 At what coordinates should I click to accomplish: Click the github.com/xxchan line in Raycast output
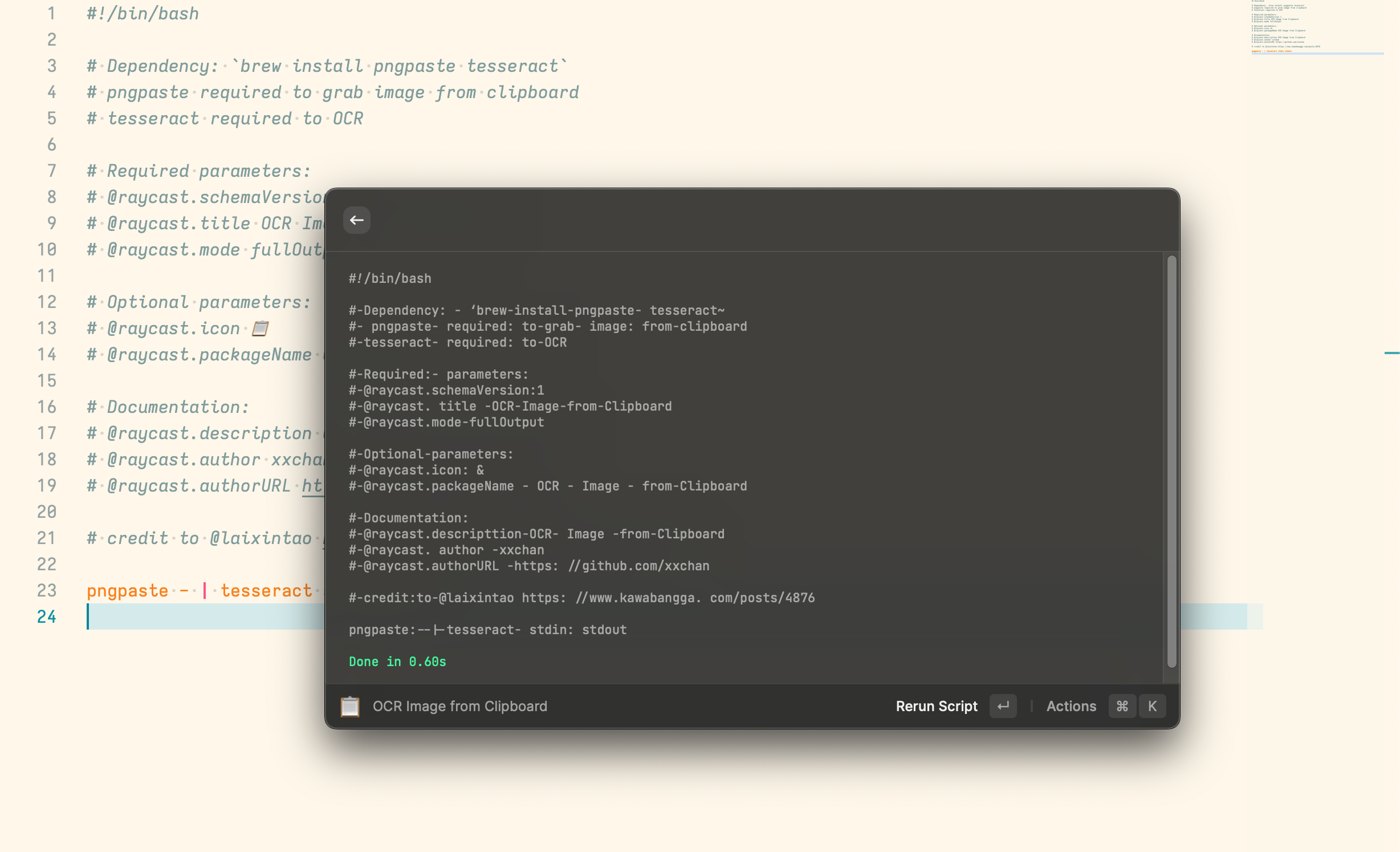click(x=529, y=566)
